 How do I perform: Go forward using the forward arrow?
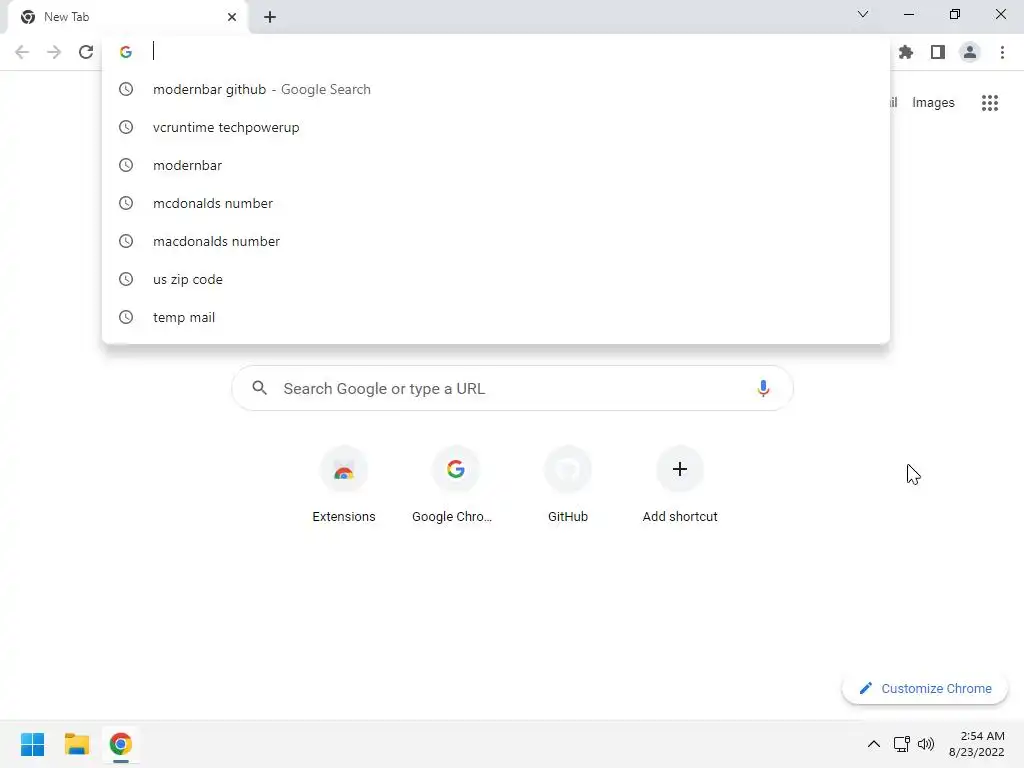tap(54, 52)
